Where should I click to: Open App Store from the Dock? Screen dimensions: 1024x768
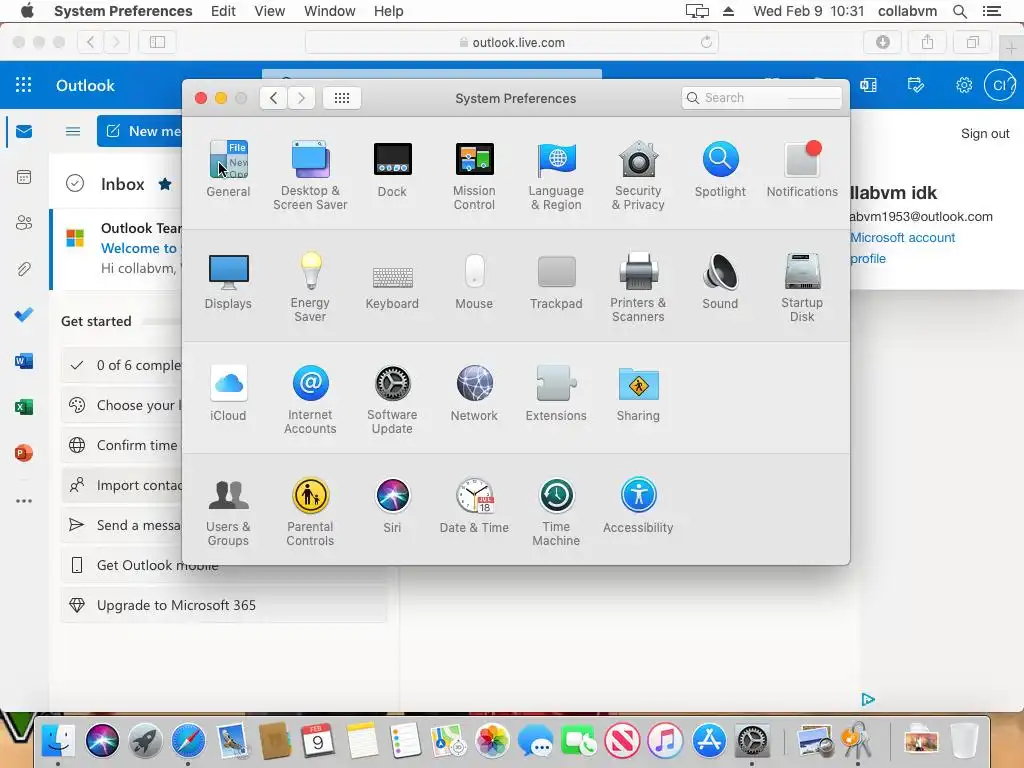(709, 741)
